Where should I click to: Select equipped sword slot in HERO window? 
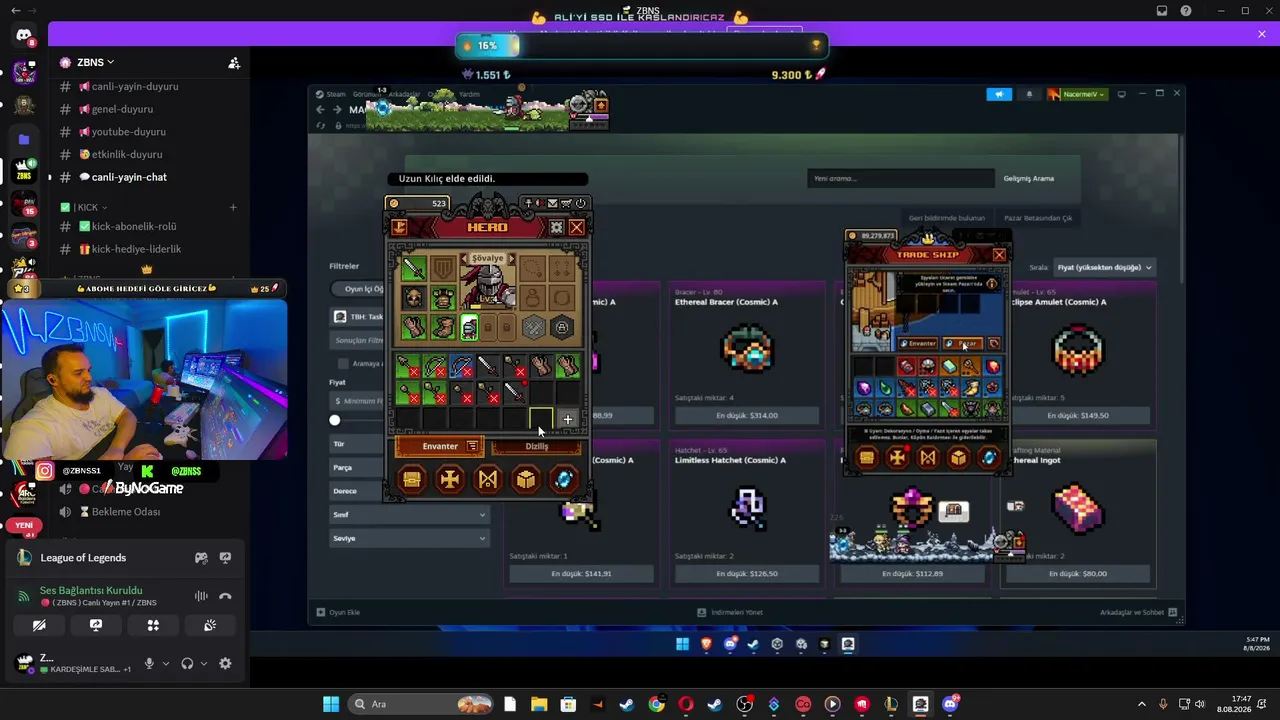[x=413, y=268]
